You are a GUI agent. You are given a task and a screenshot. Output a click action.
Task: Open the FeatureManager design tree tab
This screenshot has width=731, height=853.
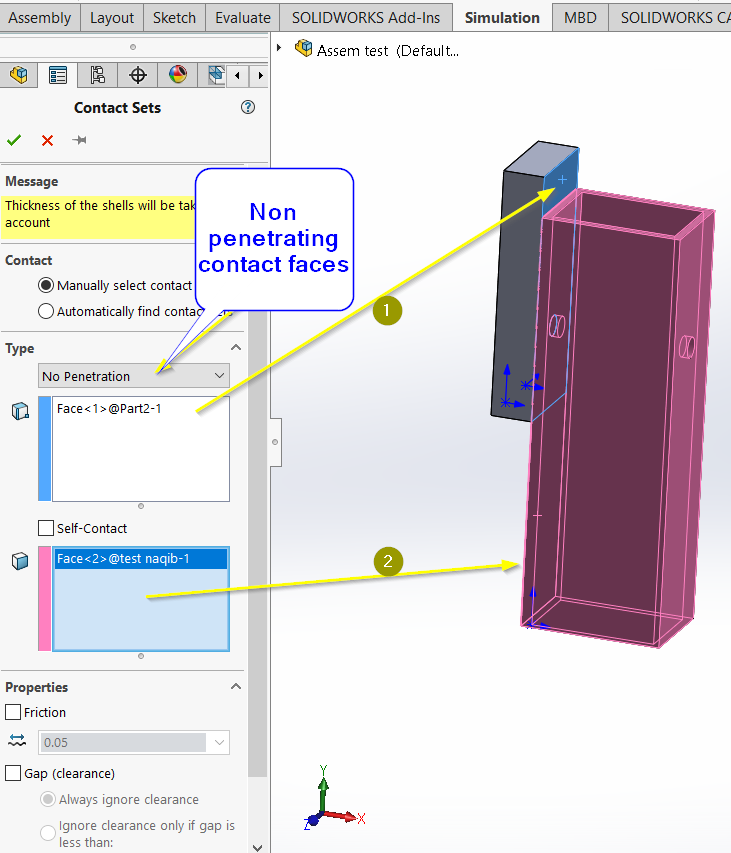pyautogui.click(x=18, y=75)
